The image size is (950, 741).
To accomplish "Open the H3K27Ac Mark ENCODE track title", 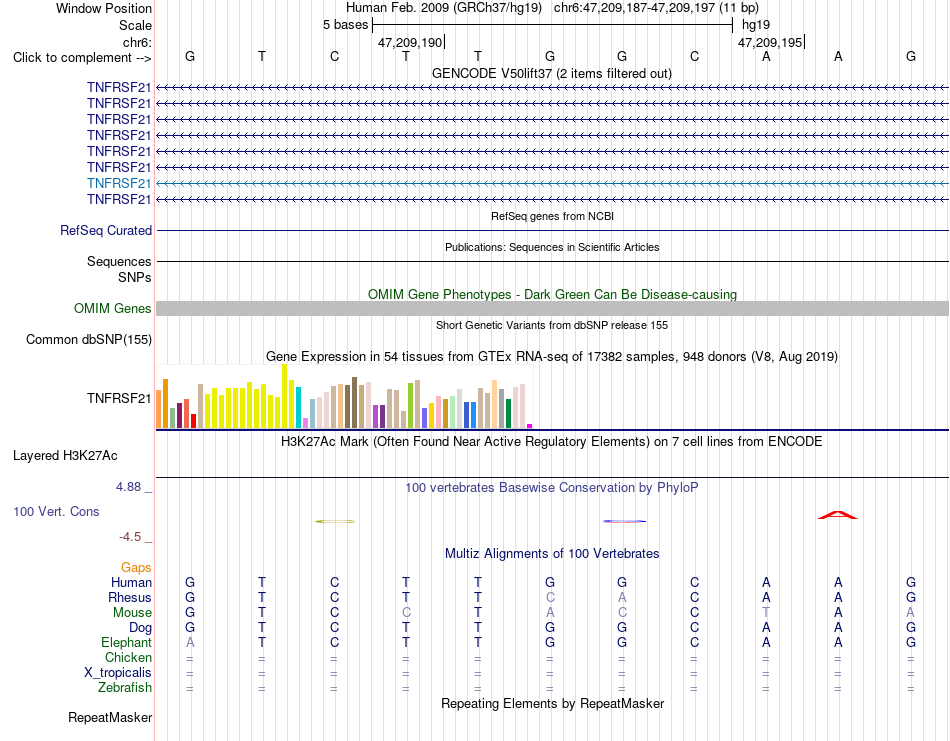I will tap(551, 441).
